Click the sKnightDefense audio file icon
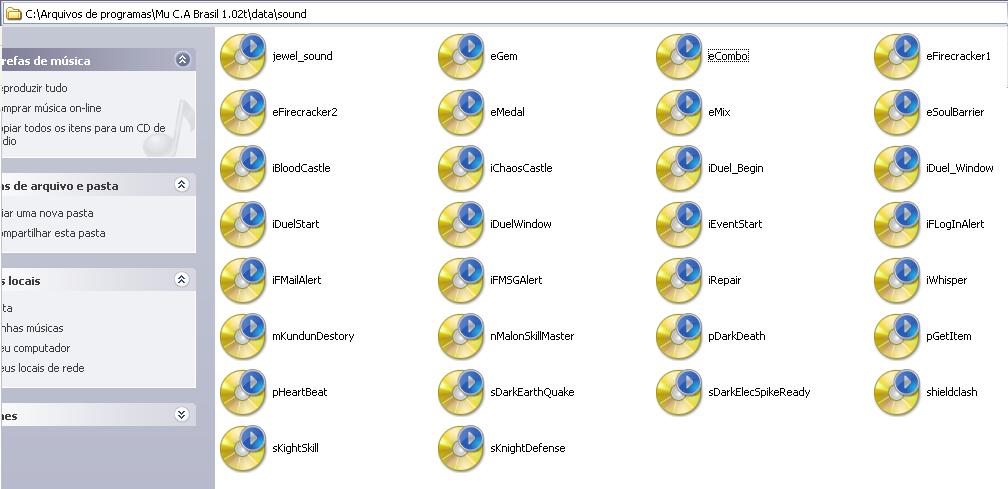The width and height of the screenshot is (1008, 489). point(460,448)
